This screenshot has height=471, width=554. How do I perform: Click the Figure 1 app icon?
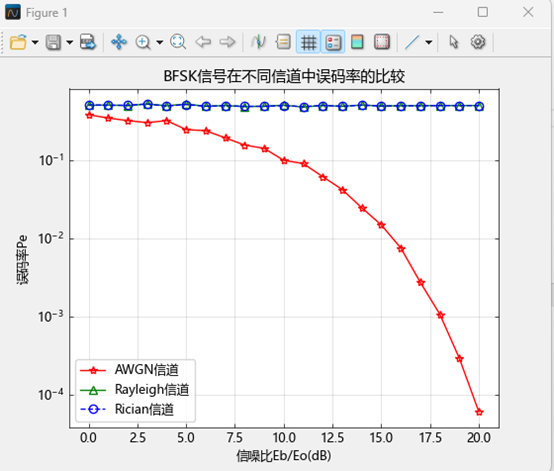[x=13, y=12]
